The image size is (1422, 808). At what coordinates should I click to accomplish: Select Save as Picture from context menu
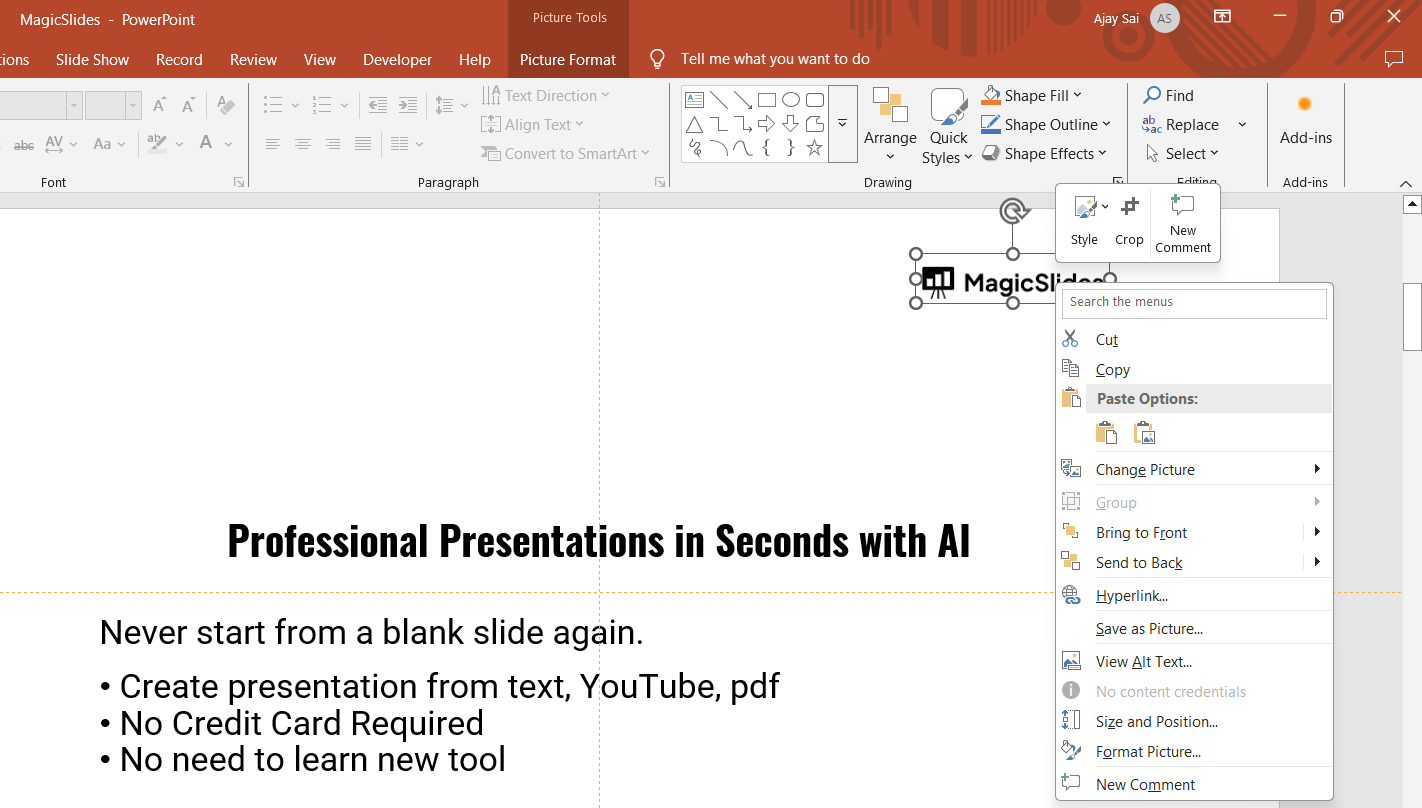[1149, 629]
